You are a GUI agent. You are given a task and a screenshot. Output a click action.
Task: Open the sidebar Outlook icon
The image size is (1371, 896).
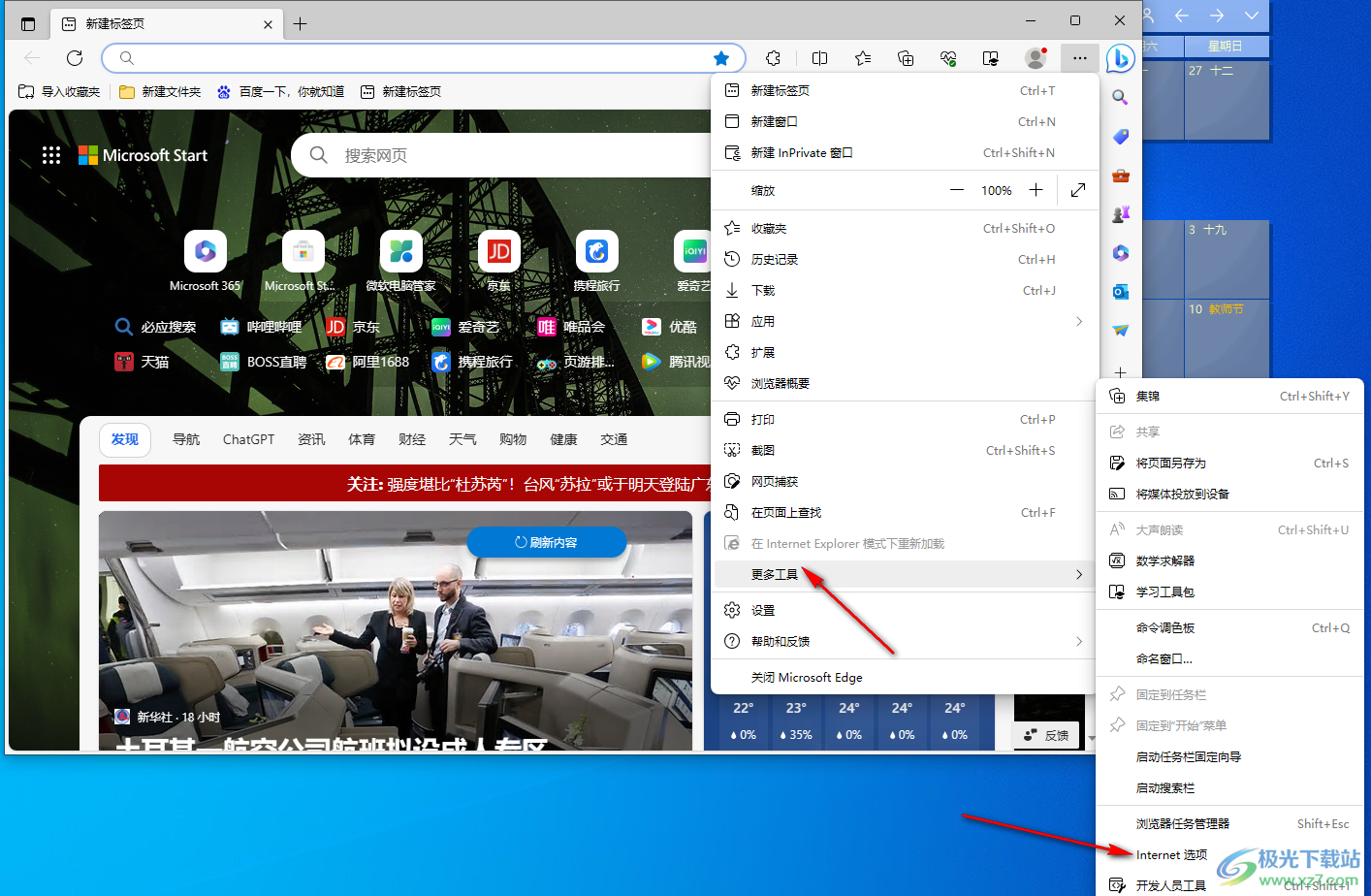coord(1120,292)
